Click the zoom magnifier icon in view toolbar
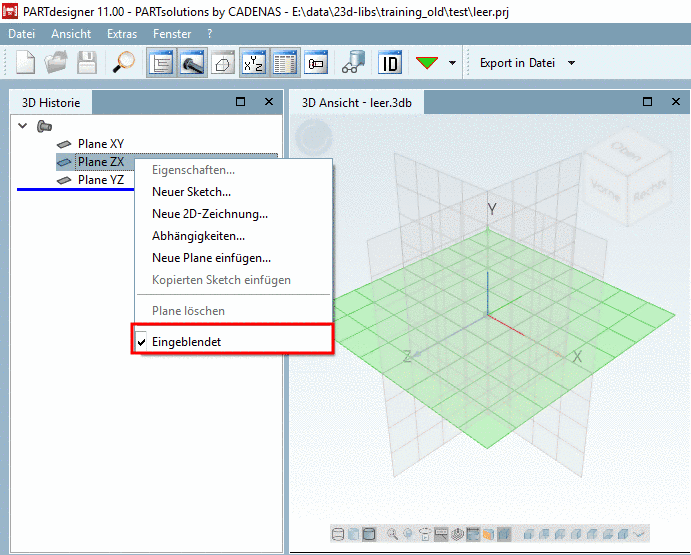 point(392,534)
